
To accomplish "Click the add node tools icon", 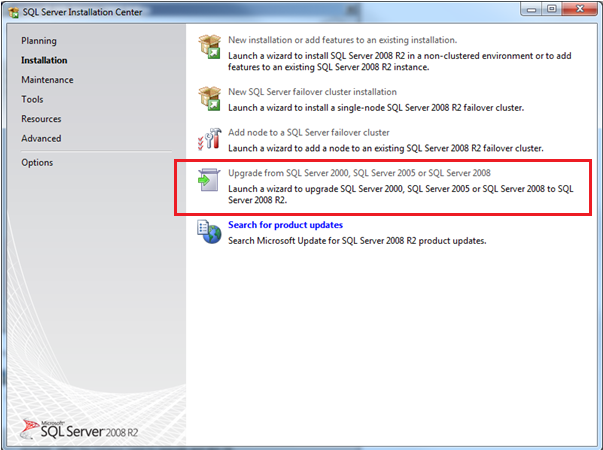I will [210, 139].
